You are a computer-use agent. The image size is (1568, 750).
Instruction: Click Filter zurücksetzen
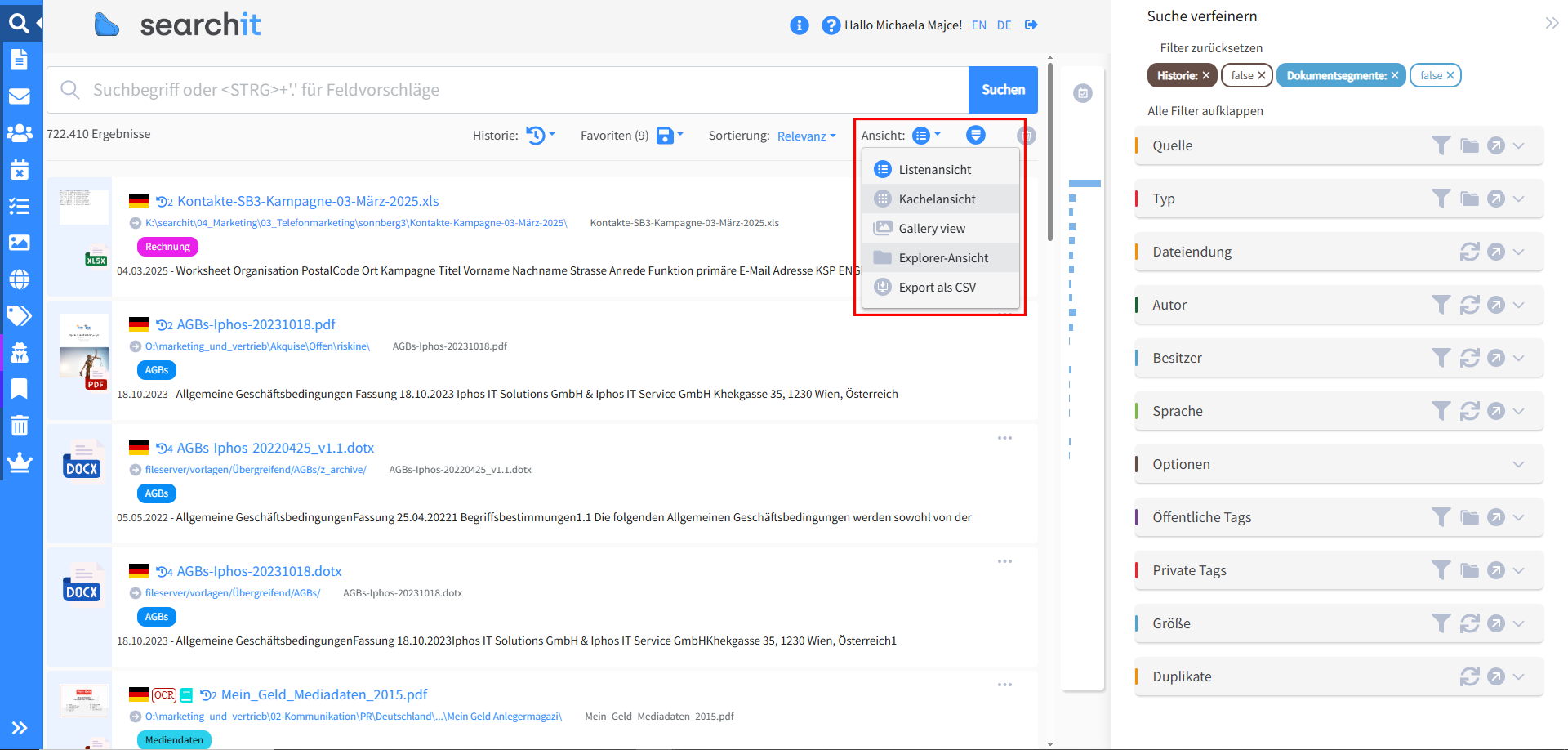[x=1211, y=48]
